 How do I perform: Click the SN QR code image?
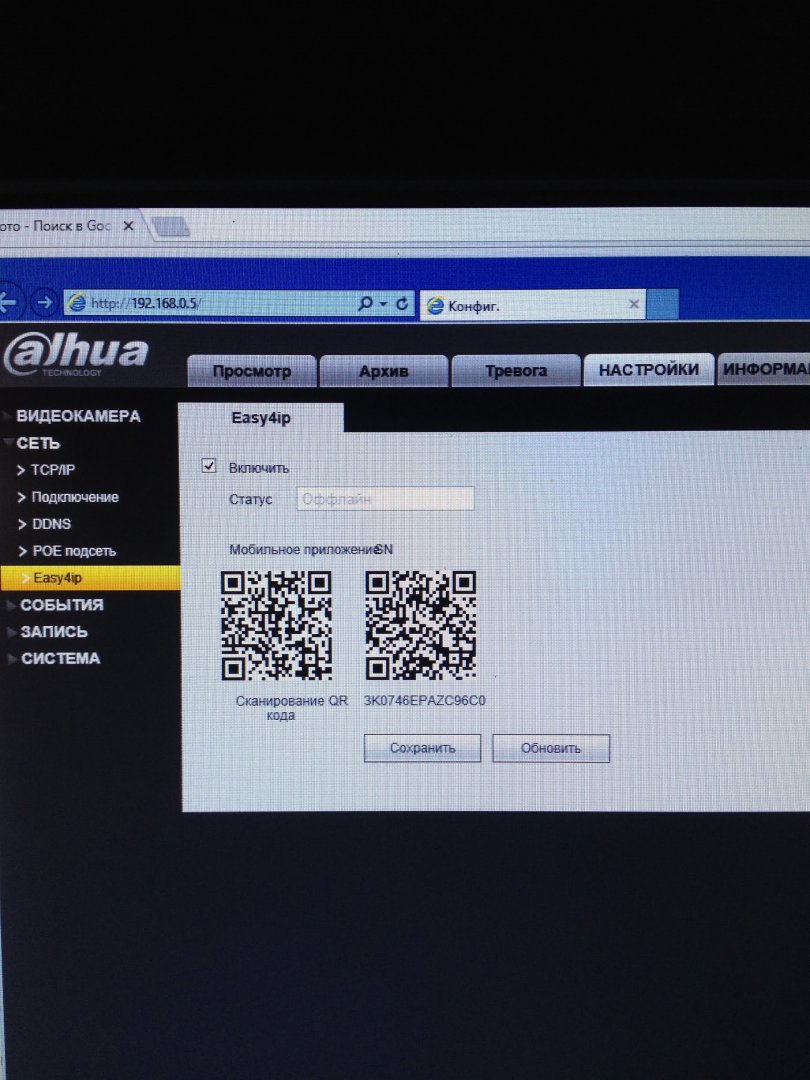coord(420,625)
